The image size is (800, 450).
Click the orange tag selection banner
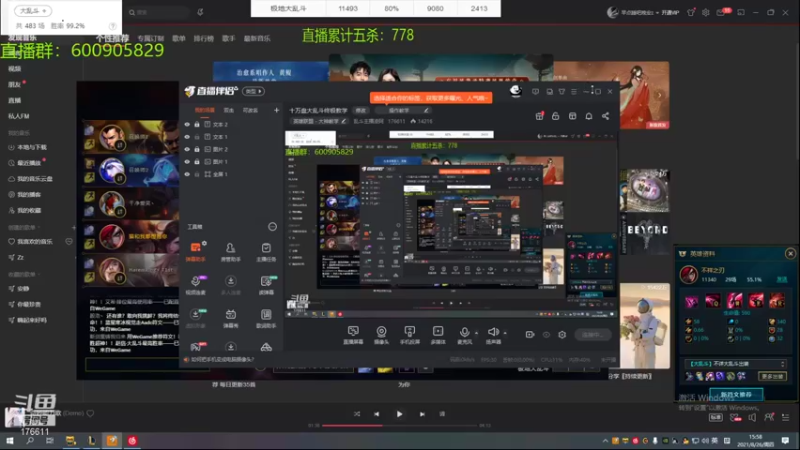(431, 97)
